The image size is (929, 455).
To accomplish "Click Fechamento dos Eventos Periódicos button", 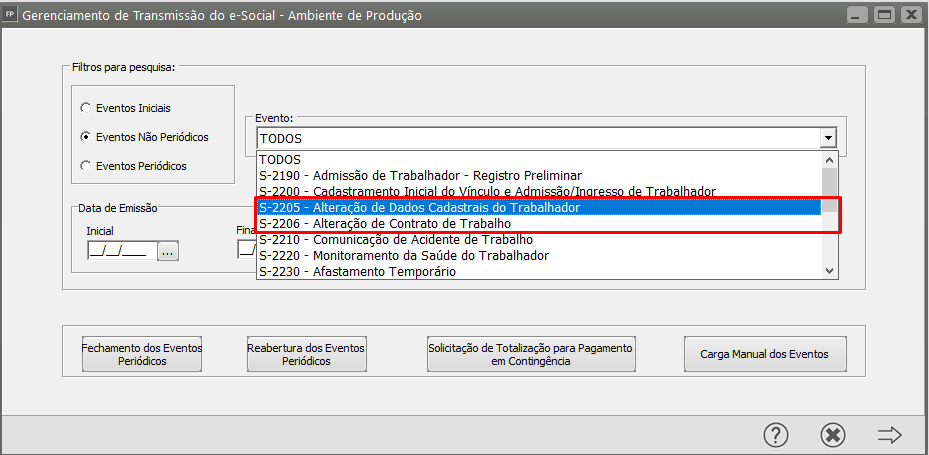I will tap(142, 354).
